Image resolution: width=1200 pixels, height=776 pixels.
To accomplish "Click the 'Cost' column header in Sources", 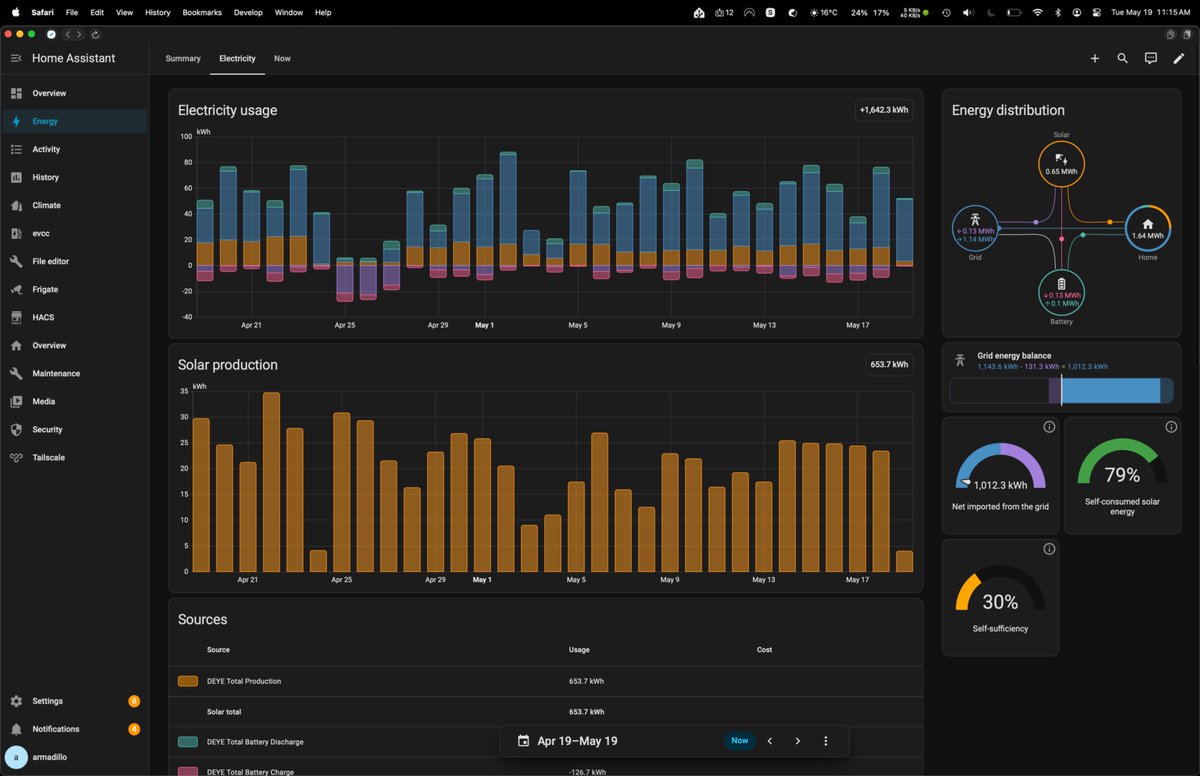I will coord(764,650).
